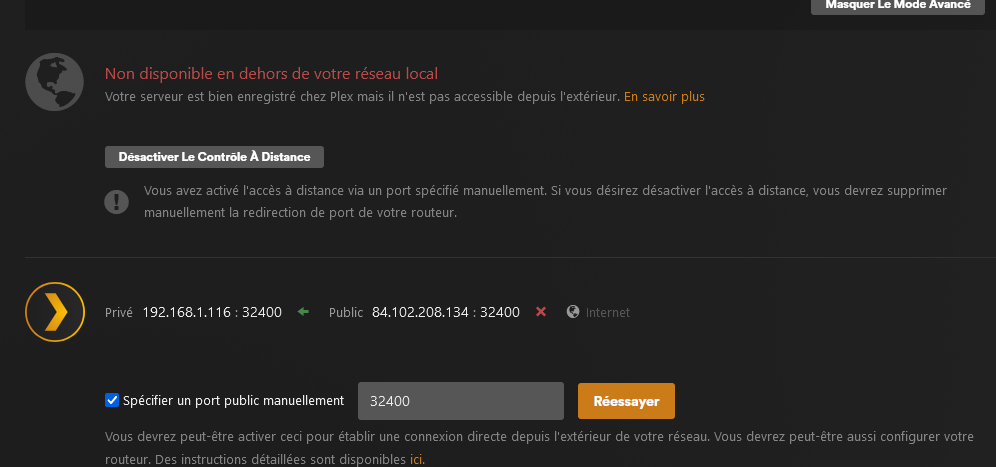
Task: Click public address 84.102.208.134 : 32400
Action: pyautogui.click(x=446, y=312)
